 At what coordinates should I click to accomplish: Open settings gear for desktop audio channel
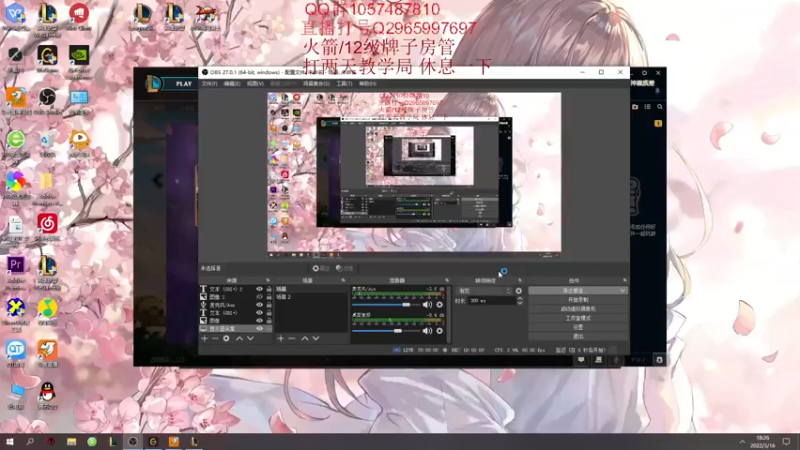(439, 331)
